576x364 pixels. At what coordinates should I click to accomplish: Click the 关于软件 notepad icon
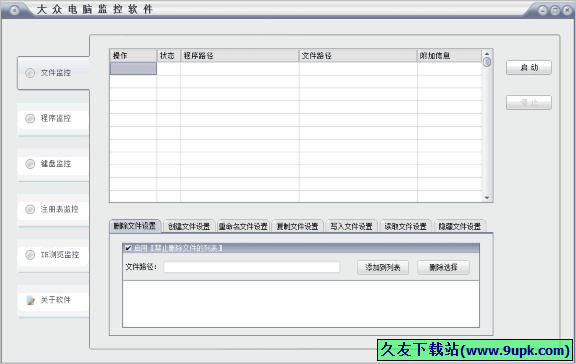[x=30, y=300]
